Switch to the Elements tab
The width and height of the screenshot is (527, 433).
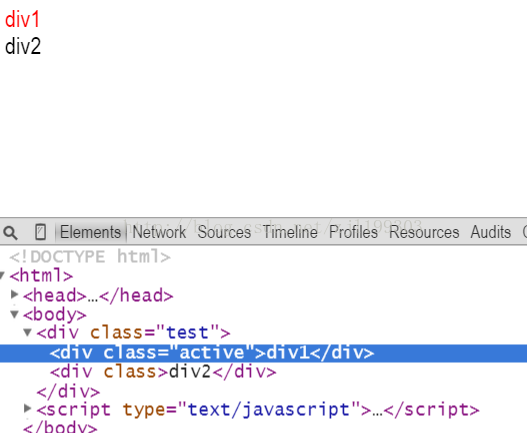90,232
